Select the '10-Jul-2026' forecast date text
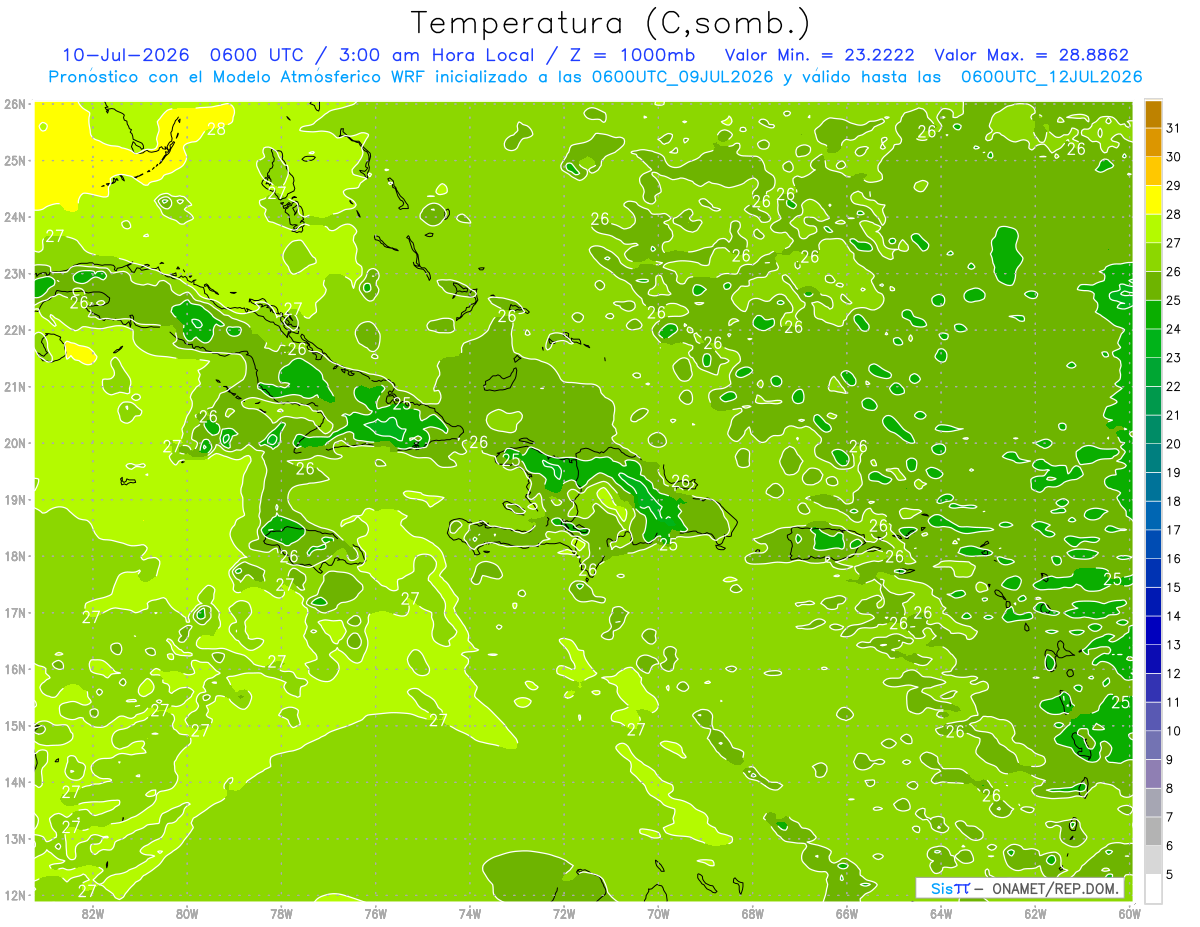This screenshot has height=927, width=1200. click(x=129, y=55)
